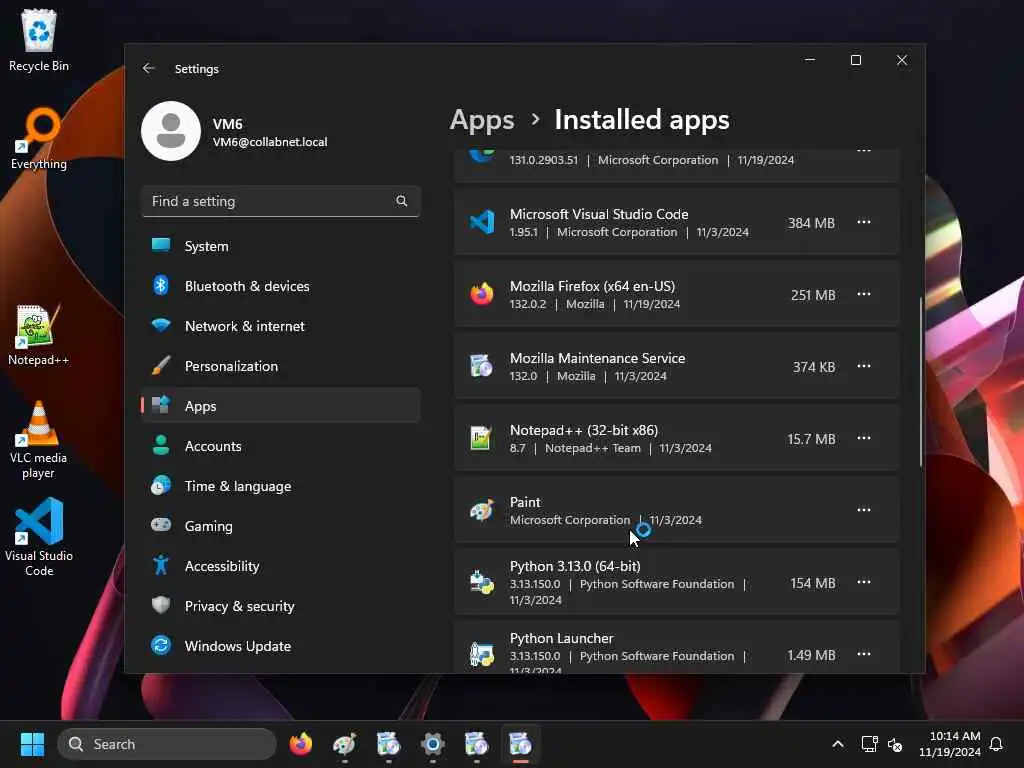Click the Settings gear in taskbar
Screen dimensions: 1024x768
coord(432,744)
